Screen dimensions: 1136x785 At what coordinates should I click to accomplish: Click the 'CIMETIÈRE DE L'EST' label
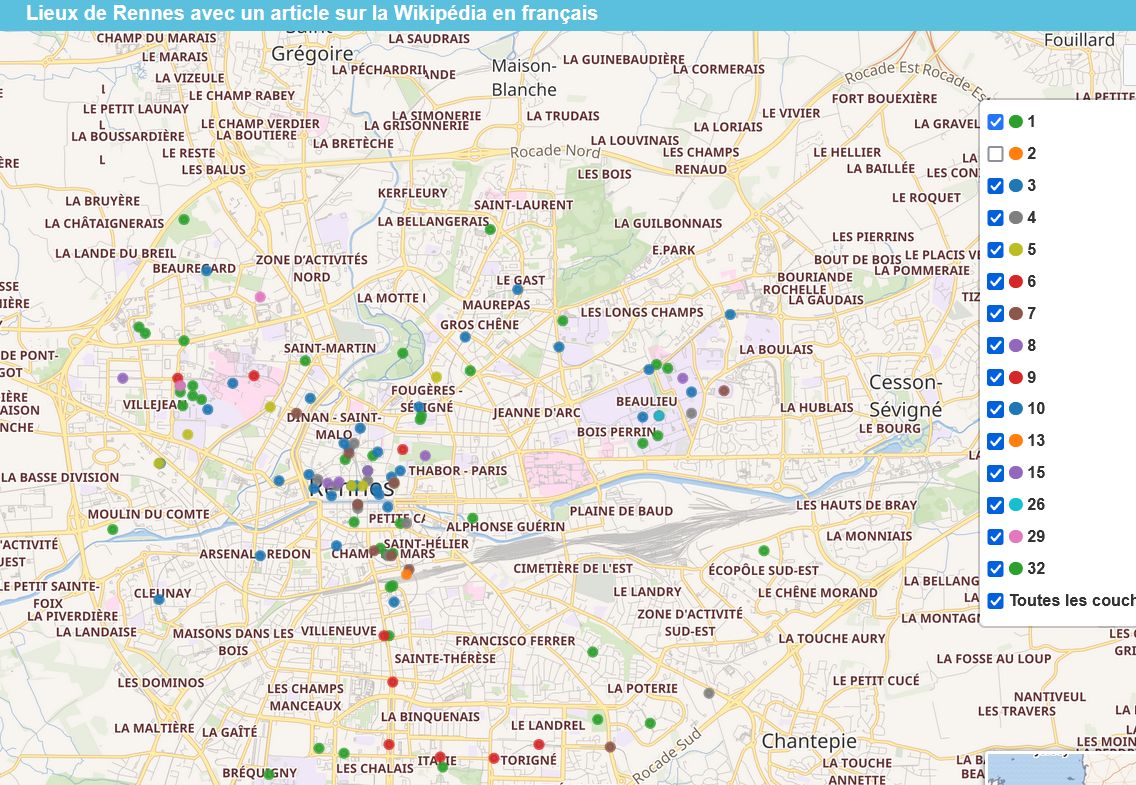click(x=573, y=568)
